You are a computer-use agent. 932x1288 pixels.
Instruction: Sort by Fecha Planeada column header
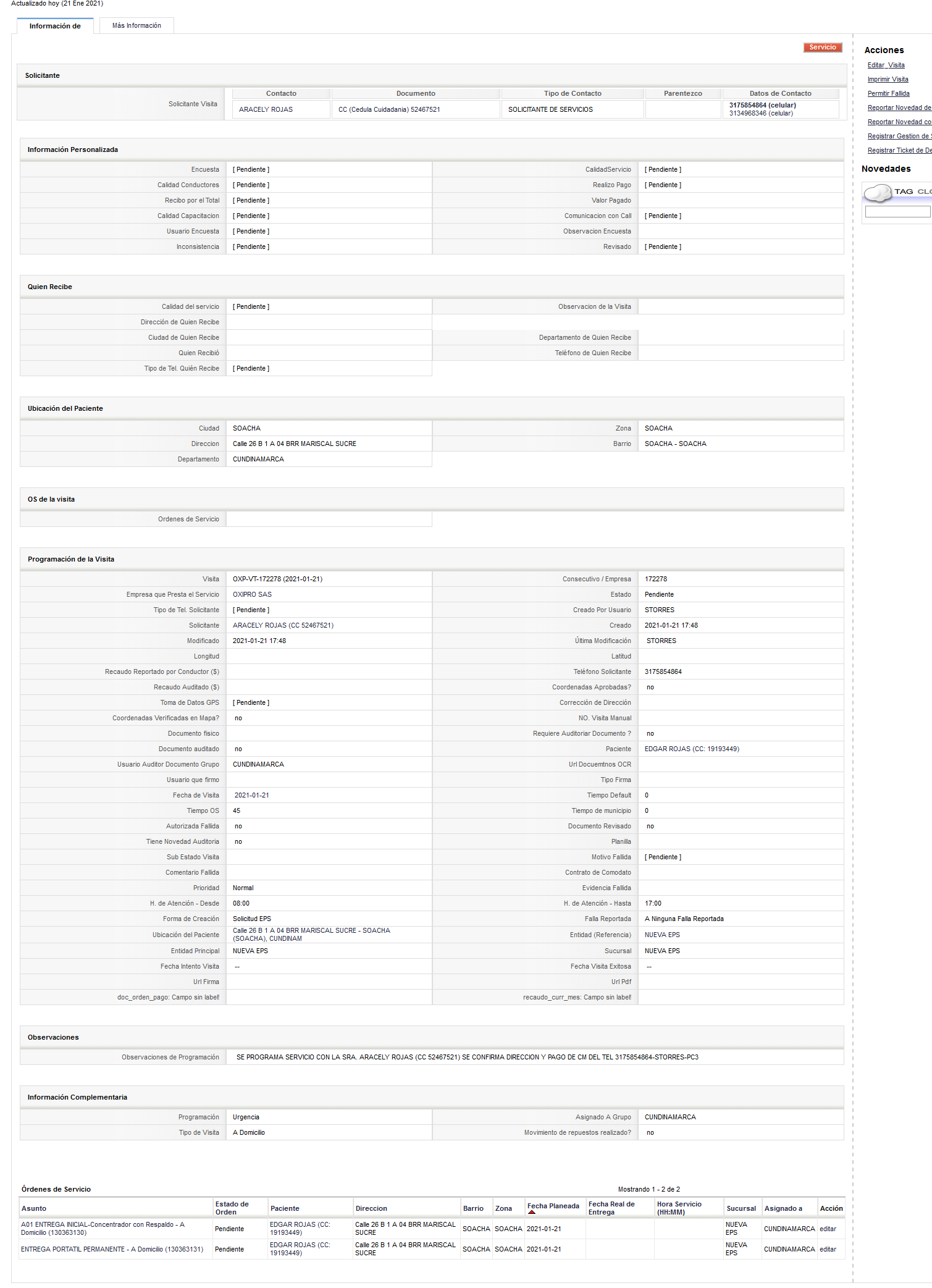click(x=553, y=1206)
